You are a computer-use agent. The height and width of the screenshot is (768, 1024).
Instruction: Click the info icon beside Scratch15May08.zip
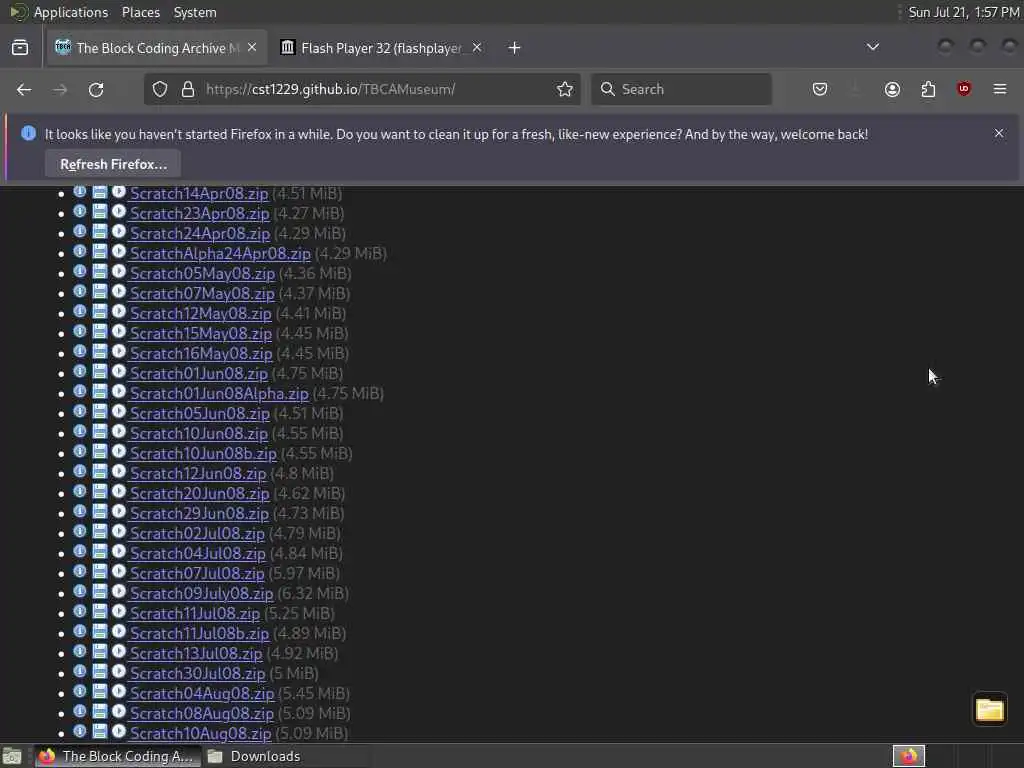tap(80, 332)
